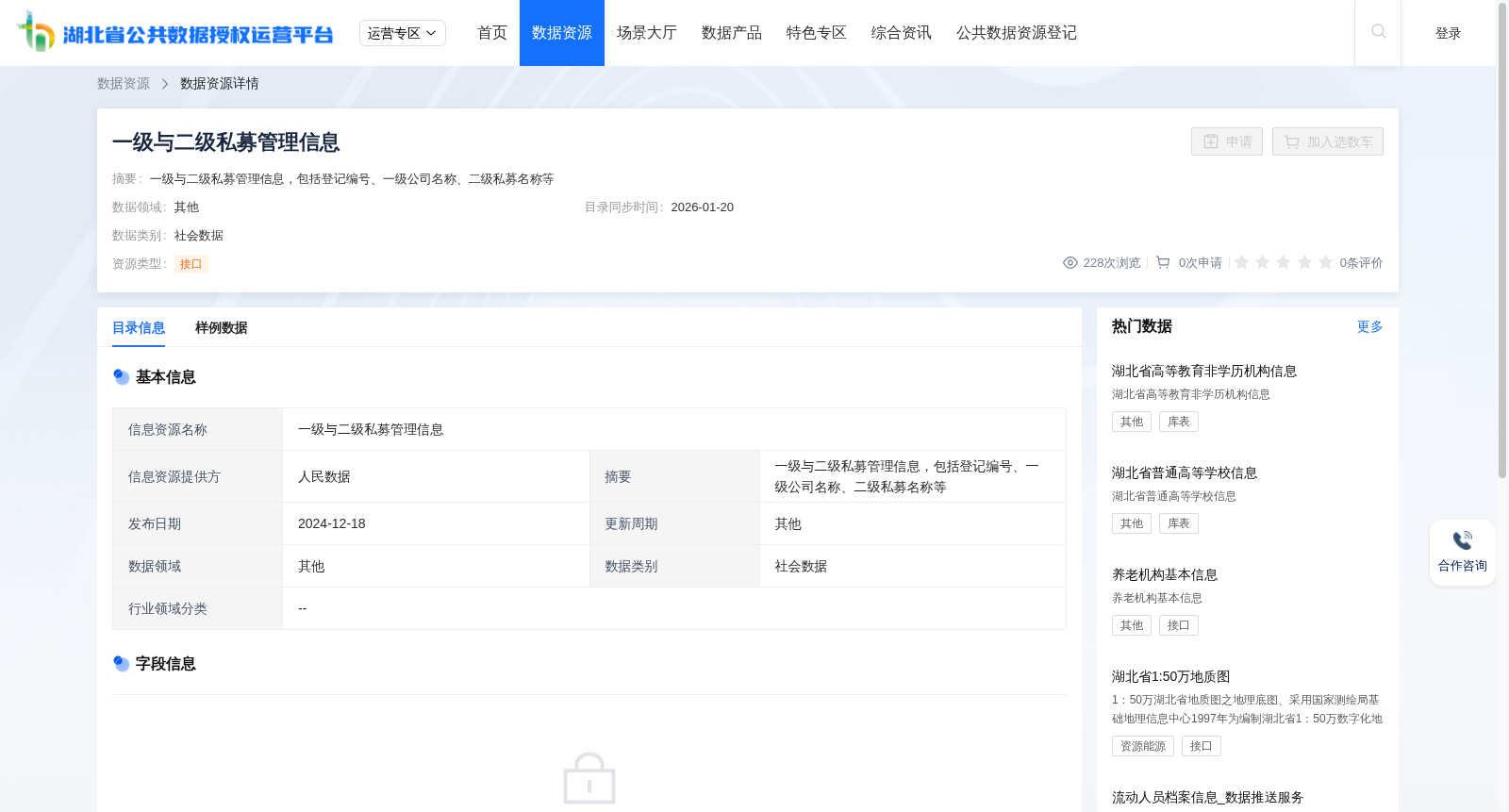
Task: Click 库表 tag under 湖北省高等教育非学历机构信息
Action: coord(1179,422)
